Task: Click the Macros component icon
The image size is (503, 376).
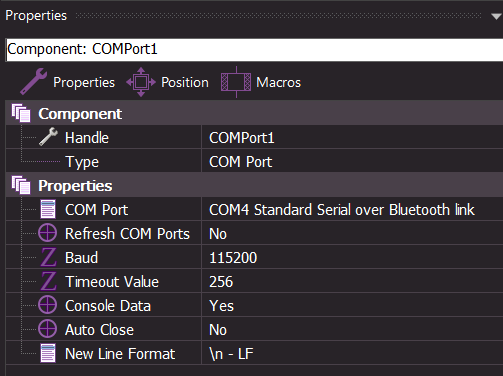Action: (x=236, y=82)
